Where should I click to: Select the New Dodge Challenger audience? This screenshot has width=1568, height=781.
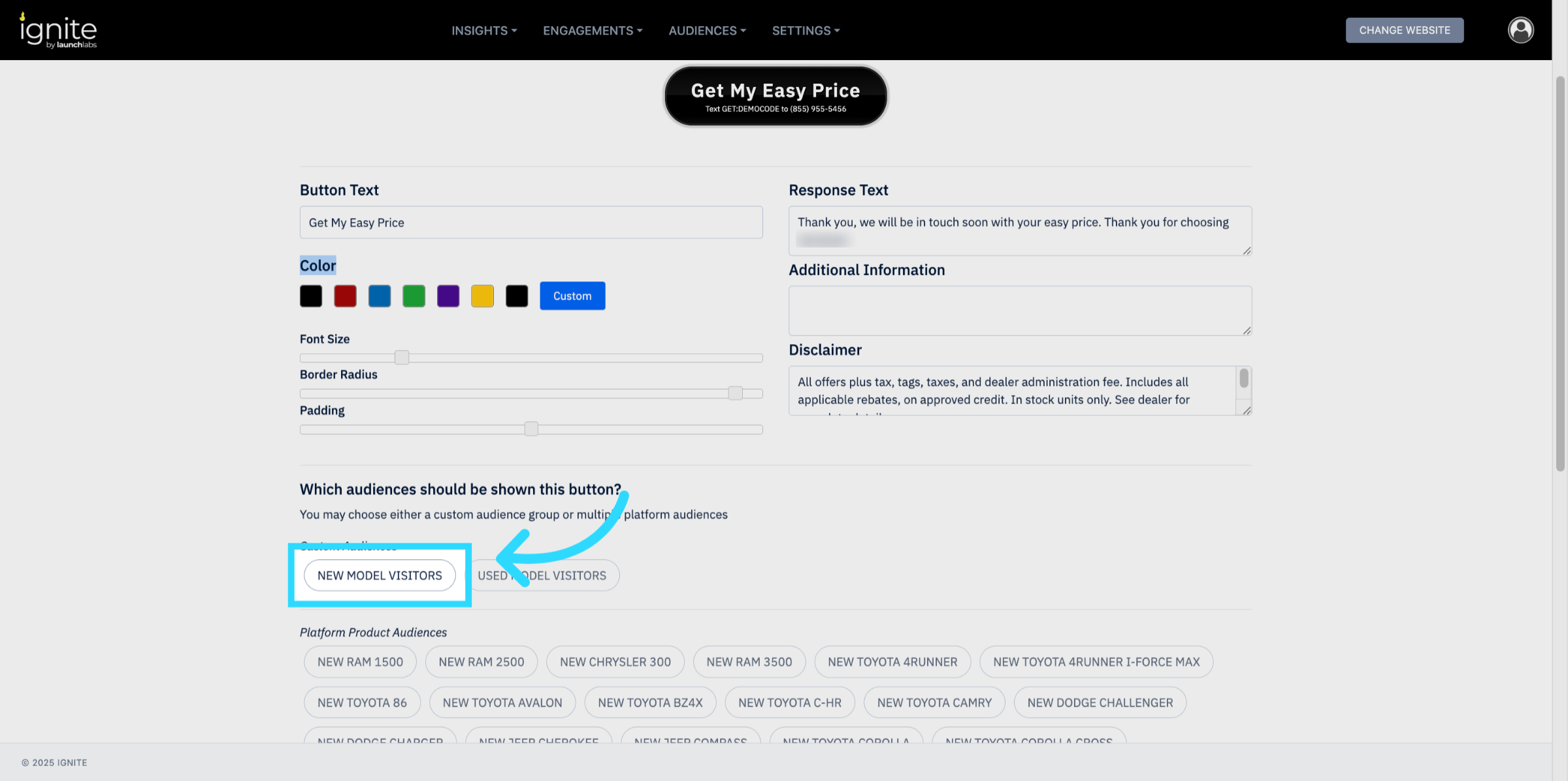pos(1100,703)
